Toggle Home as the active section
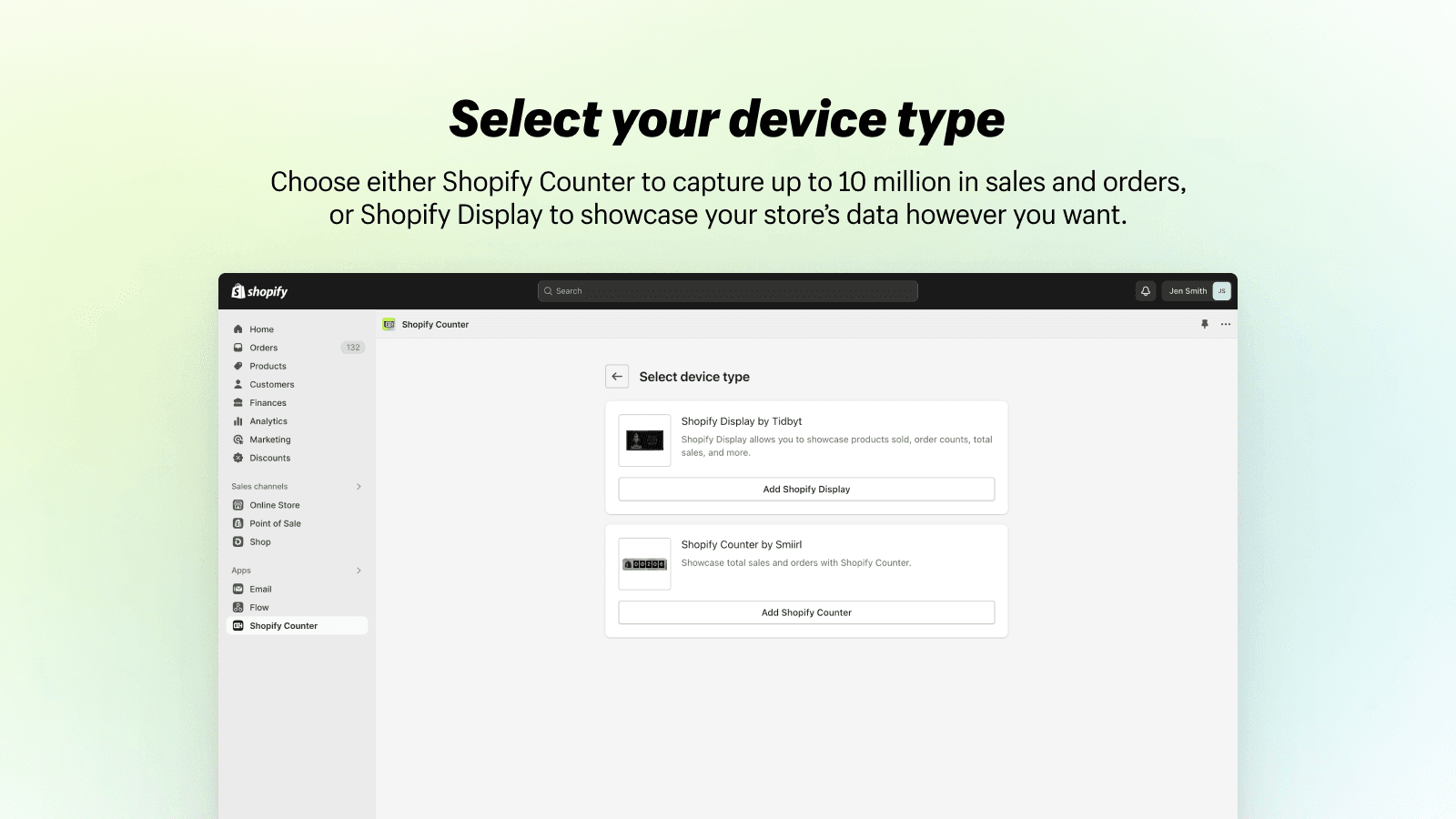Viewport: 1456px width, 819px height. (260, 329)
